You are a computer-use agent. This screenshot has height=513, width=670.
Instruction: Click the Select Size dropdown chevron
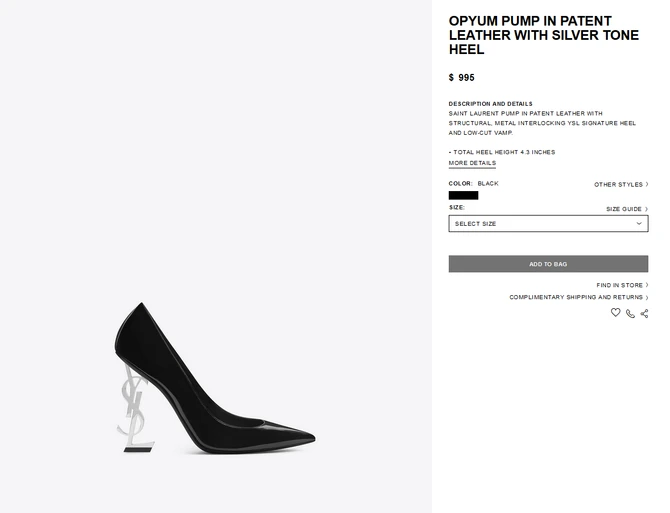tap(639, 224)
